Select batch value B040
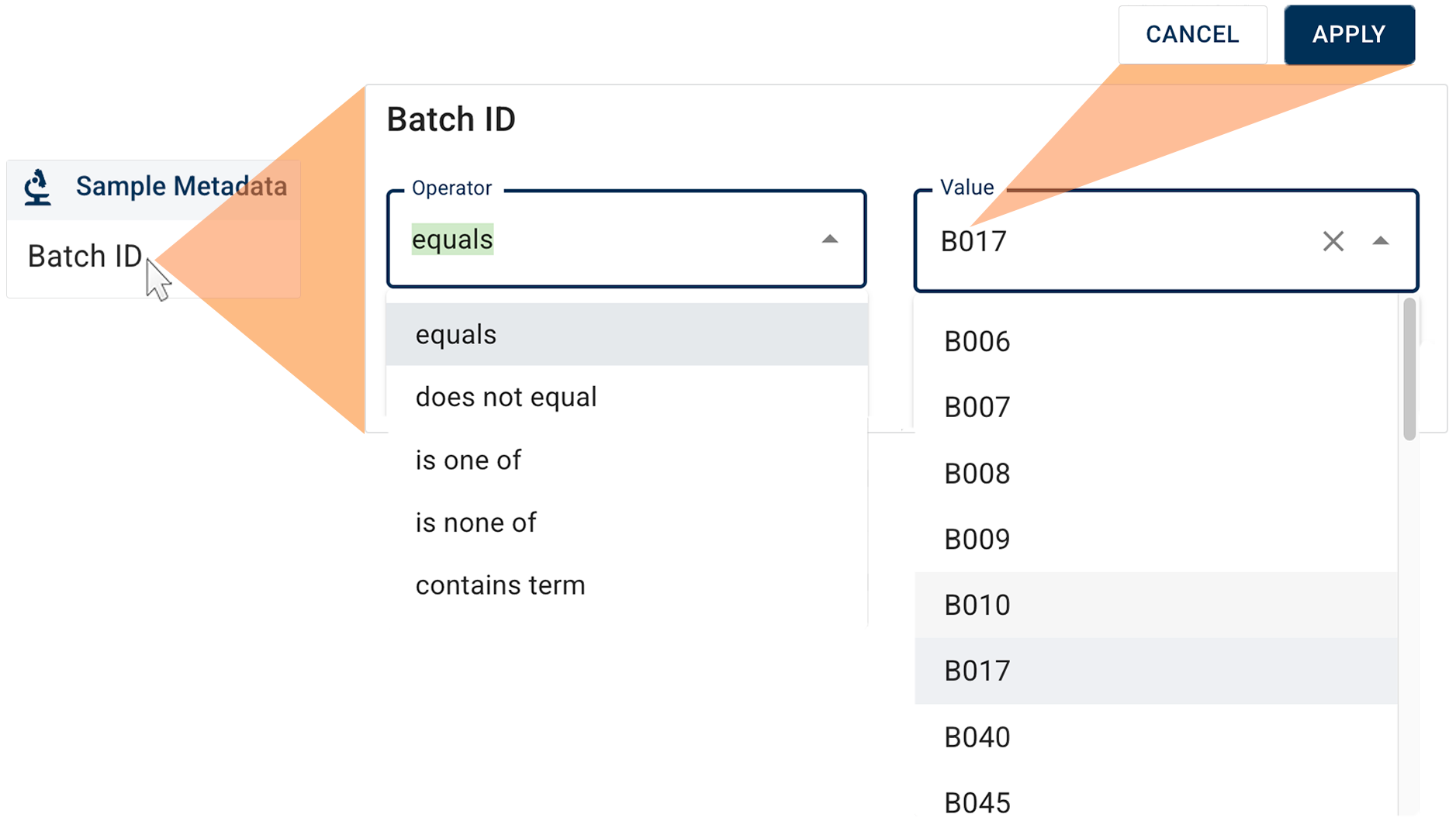The image size is (1456, 821). pyautogui.click(x=977, y=737)
